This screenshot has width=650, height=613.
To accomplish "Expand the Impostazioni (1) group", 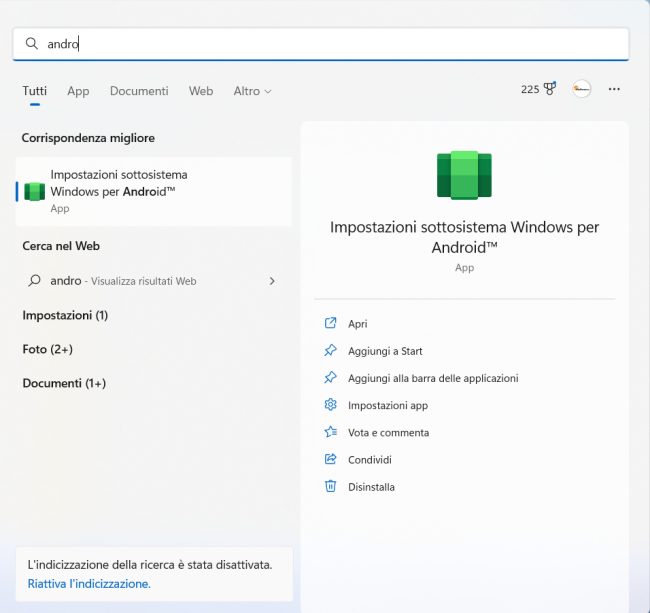I will 65,315.
